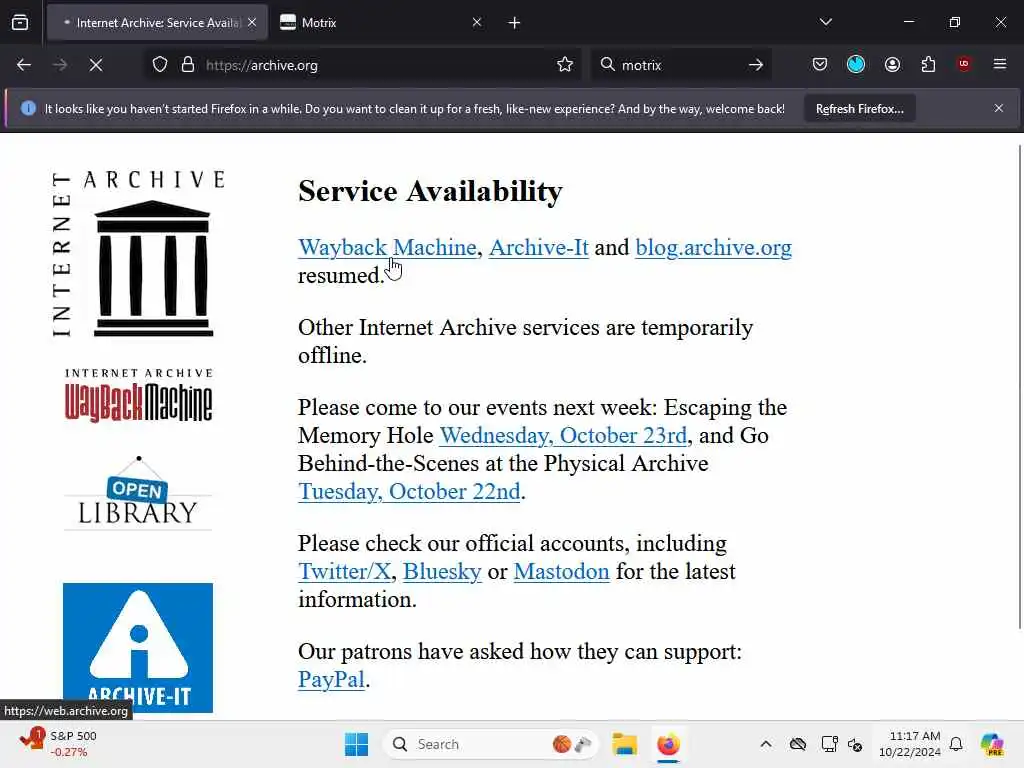The height and width of the screenshot is (768, 1024).
Task: Open Save to Pocket icon
Action: click(x=820, y=65)
